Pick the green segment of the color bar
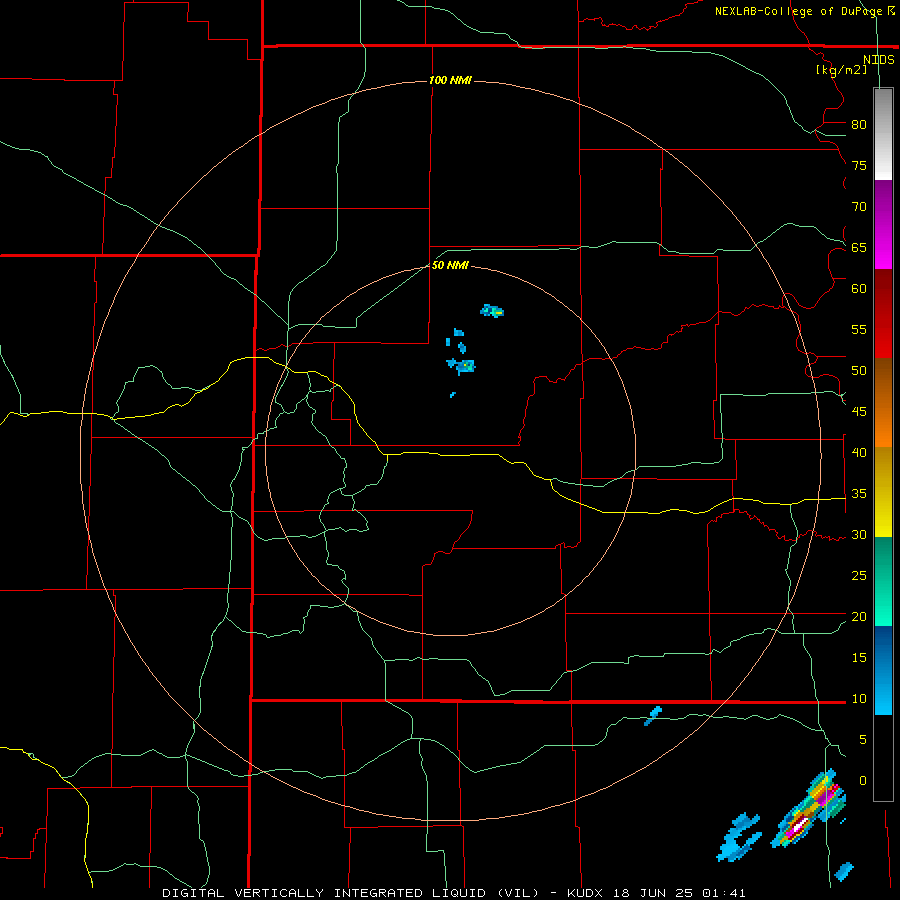 (x=883, y=581)
